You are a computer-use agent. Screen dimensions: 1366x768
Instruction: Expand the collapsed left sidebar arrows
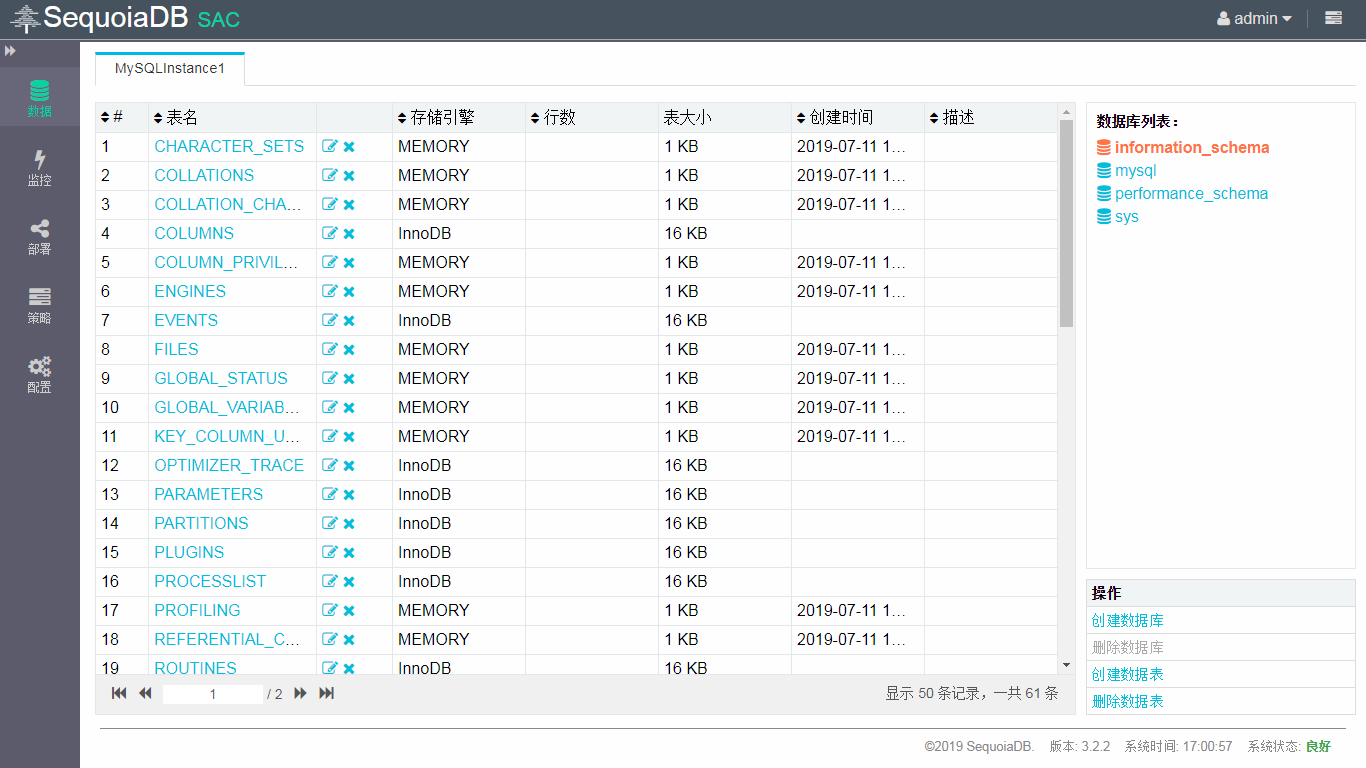click(11, 50)
